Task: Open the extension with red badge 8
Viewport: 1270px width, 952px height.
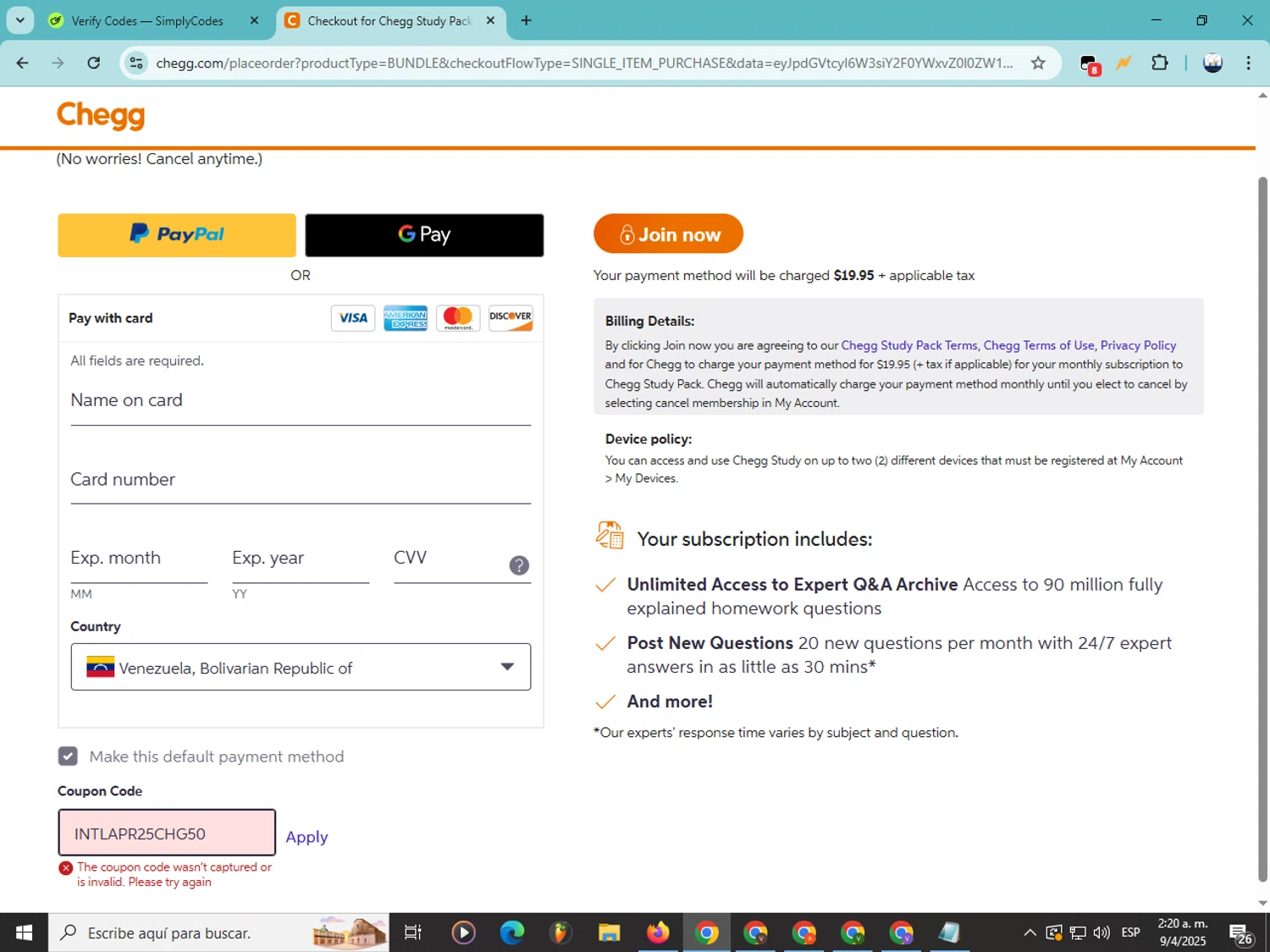Action: pos(1090,63)
